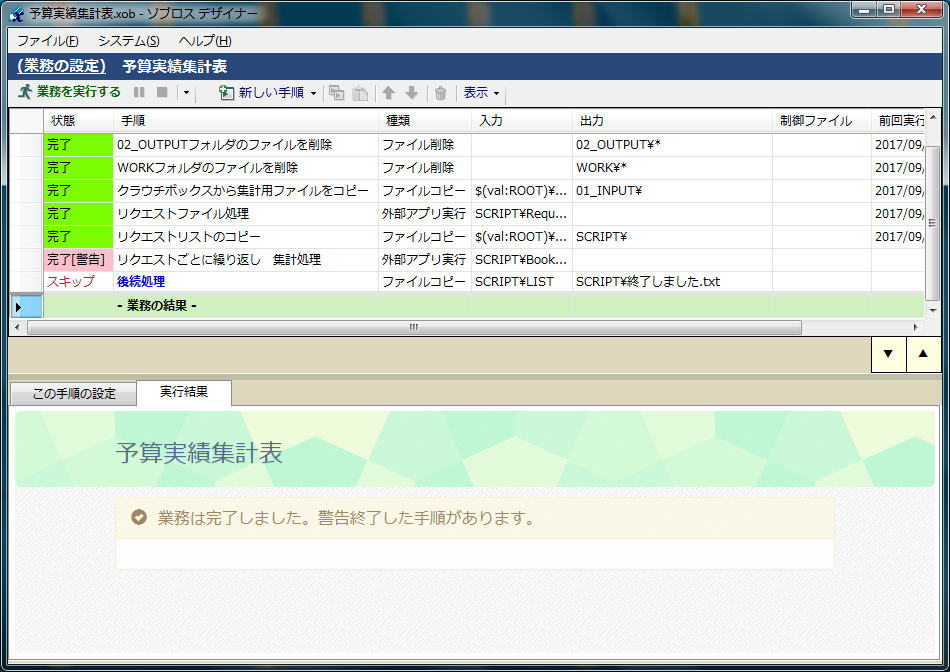Click the pause icon in toolbar
The image size is (950, 672).
click(x=139, y=92)
